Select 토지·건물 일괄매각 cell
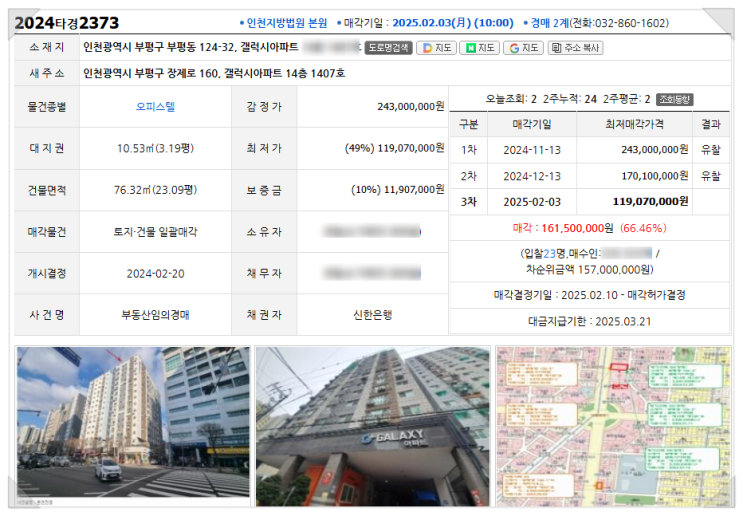743x516 pixels. [x=155, y=232]
